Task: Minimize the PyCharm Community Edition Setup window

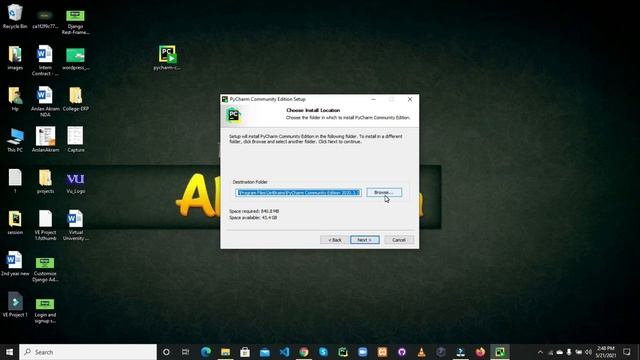Action: tap(373, 99)
